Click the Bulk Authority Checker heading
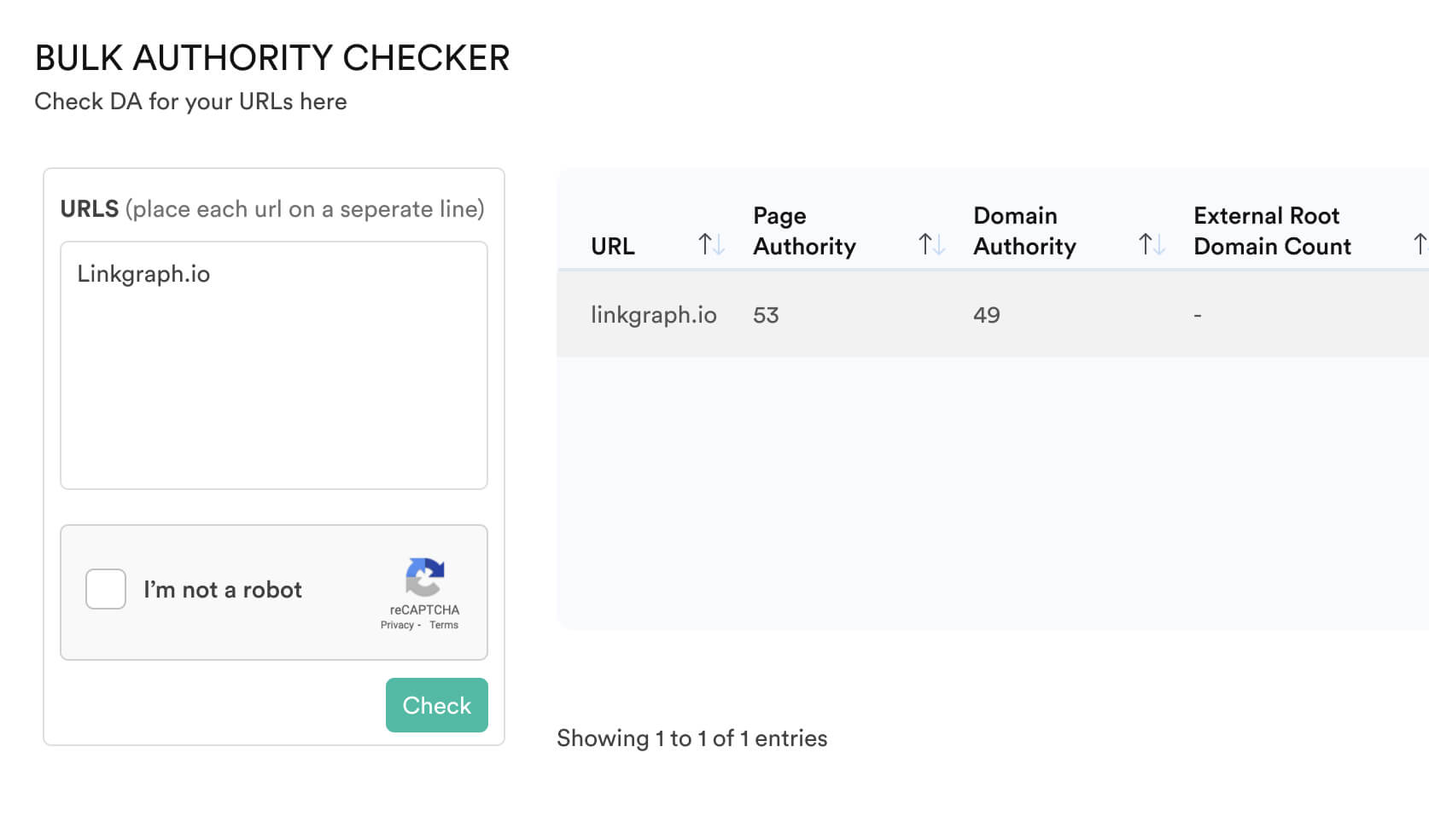The width and height of the screenshot is (1429, 840). point(272,58)
